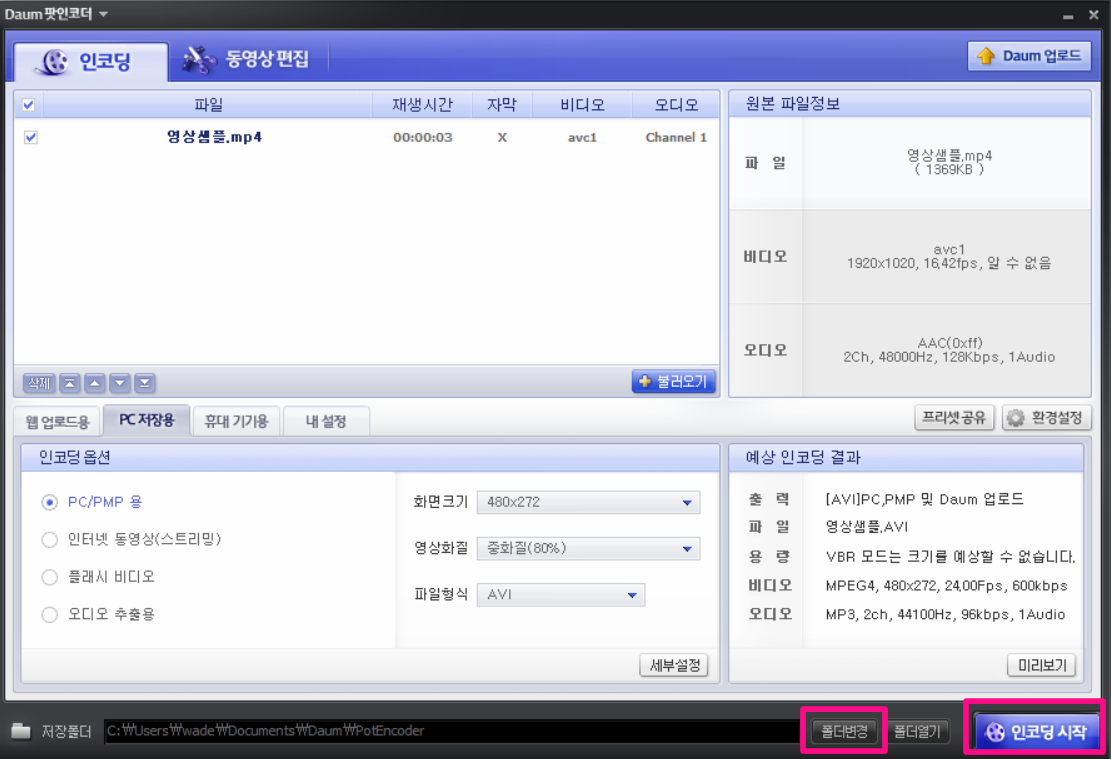Move selected file down one position
This screenshot has height=759, width=1111.
[x=120, y=383]
